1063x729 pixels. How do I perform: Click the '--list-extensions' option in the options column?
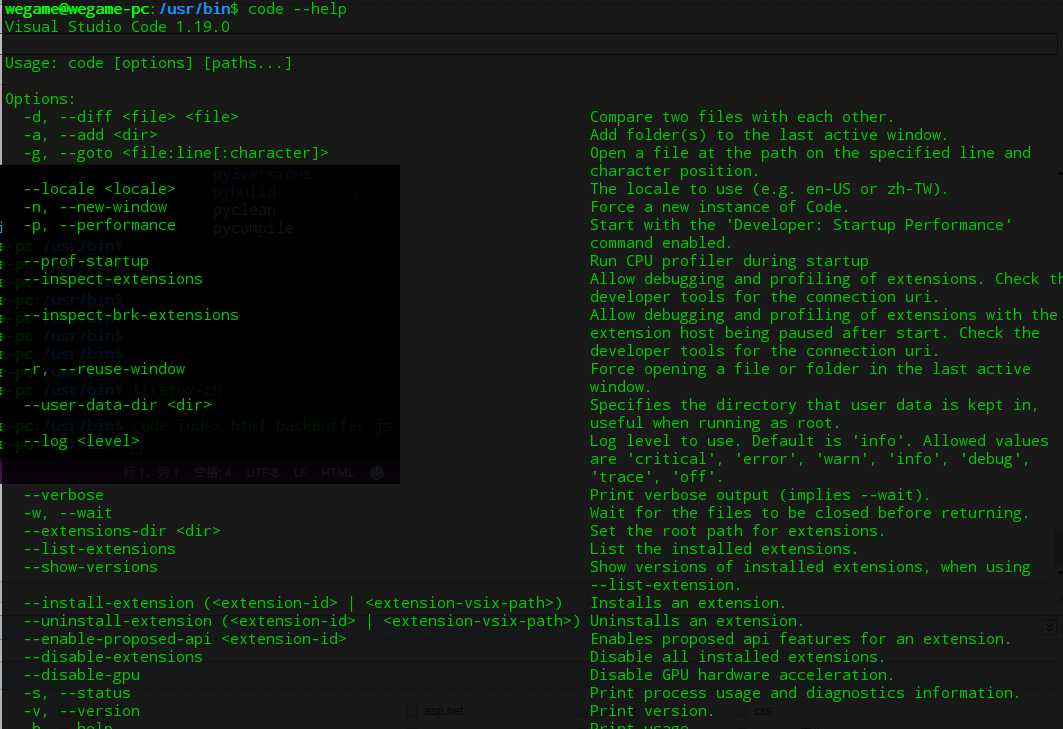[99, 549]
